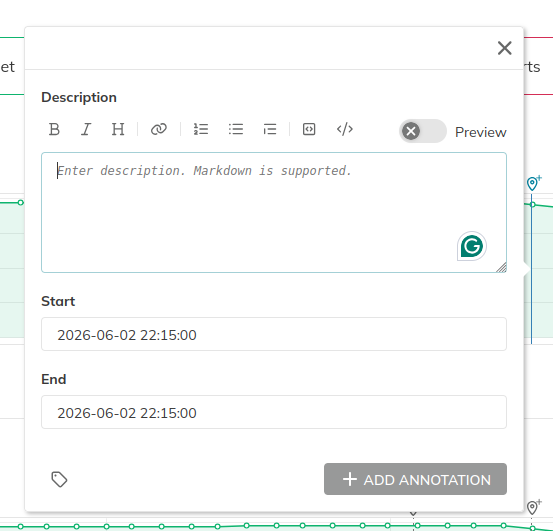Insert a code block with the boxed code icon
Image resolution: width=553 pixels, height=531 pixels.
pyautogui.click(x=309, y=129)
